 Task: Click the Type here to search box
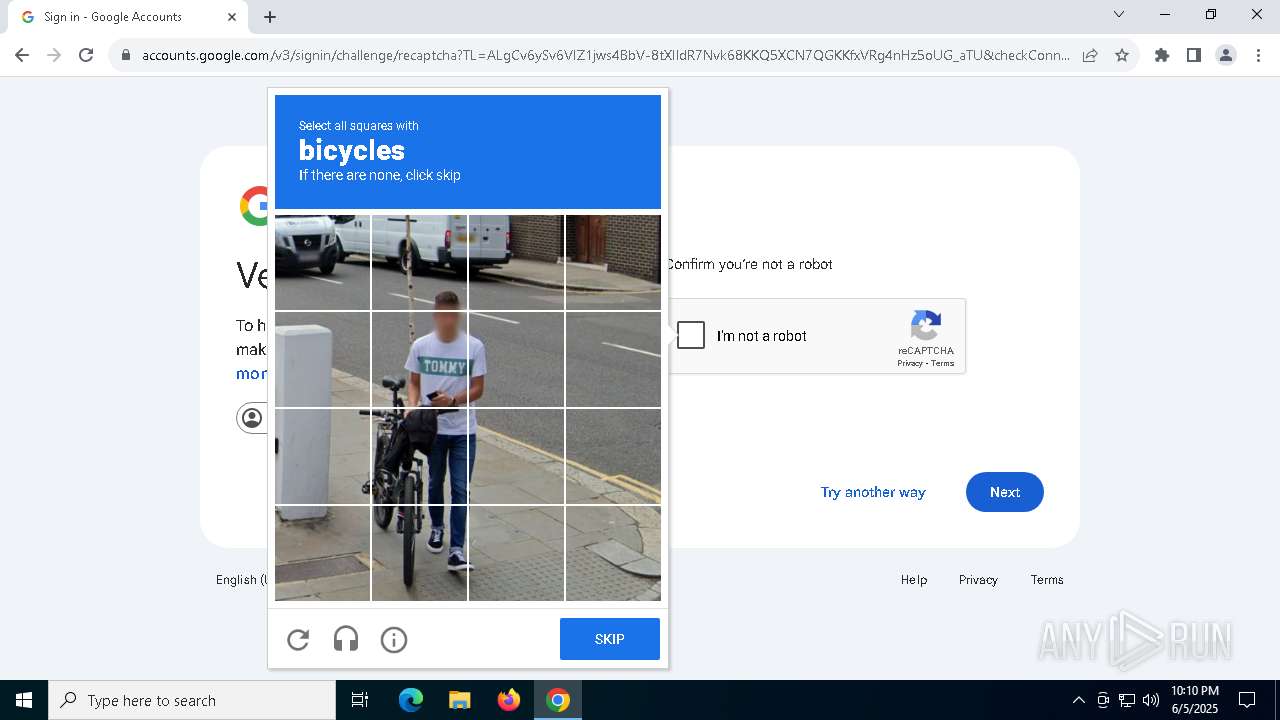coord(192,700)
